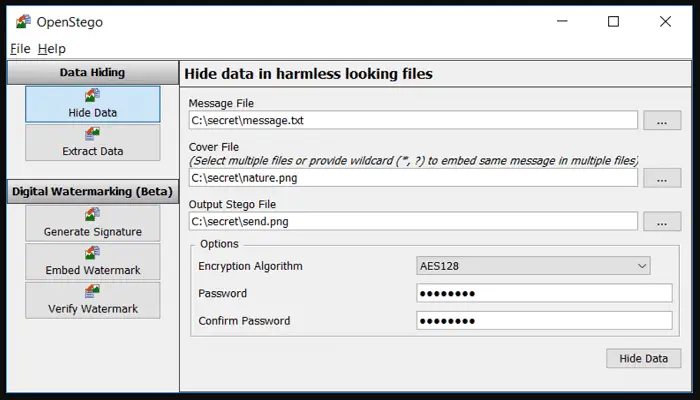Select the Extract Data sidebar button
The width and height of the screenshot is (700, 400).
pos(92,142)
